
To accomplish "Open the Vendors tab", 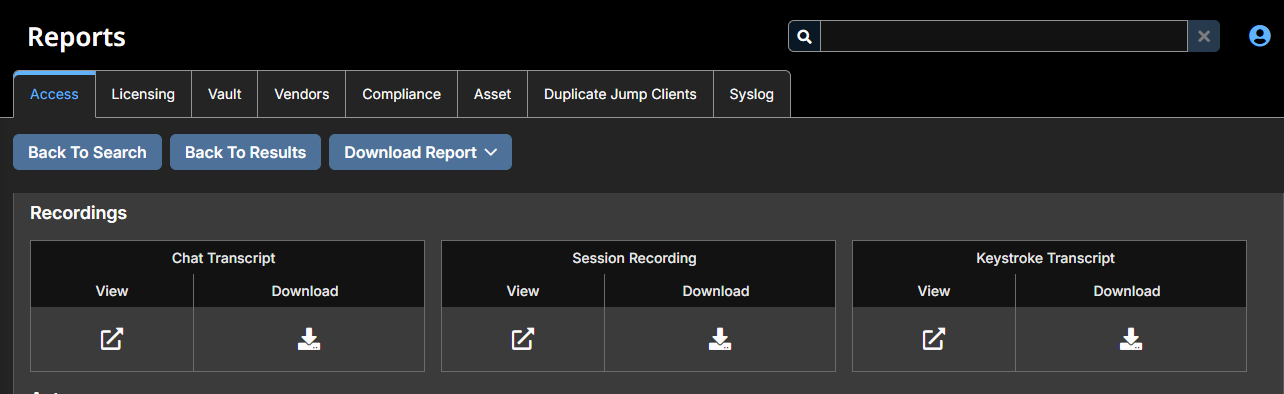I will tap(302, 94).
